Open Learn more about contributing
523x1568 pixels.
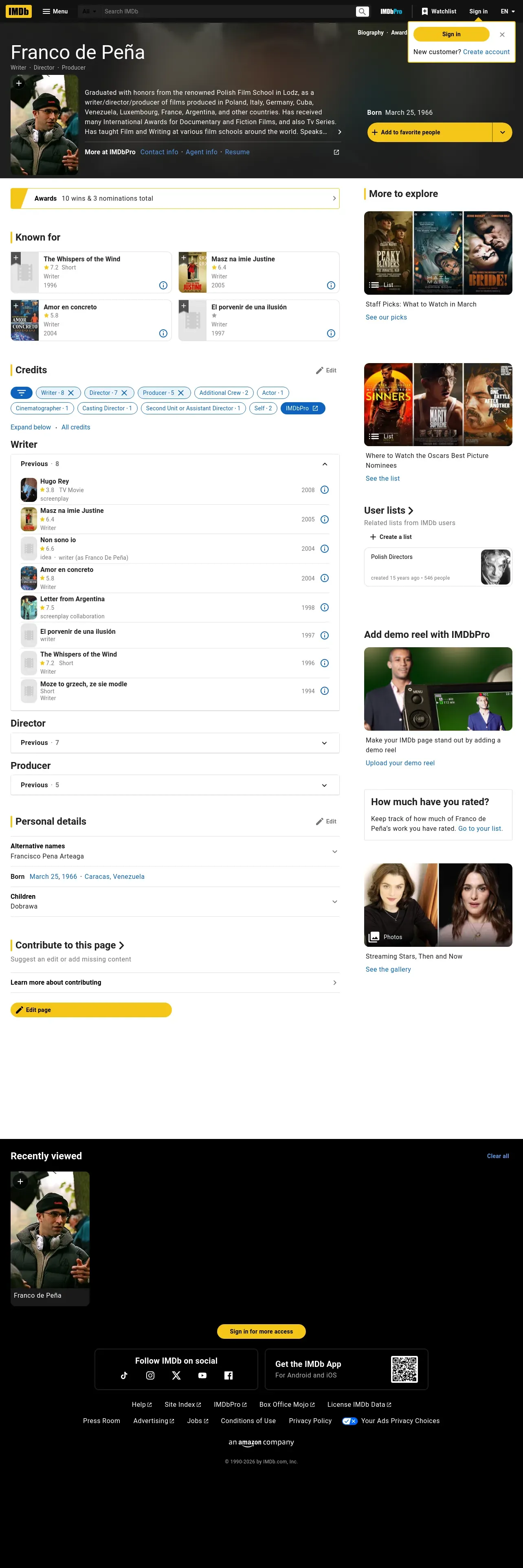tap(175, 982)
